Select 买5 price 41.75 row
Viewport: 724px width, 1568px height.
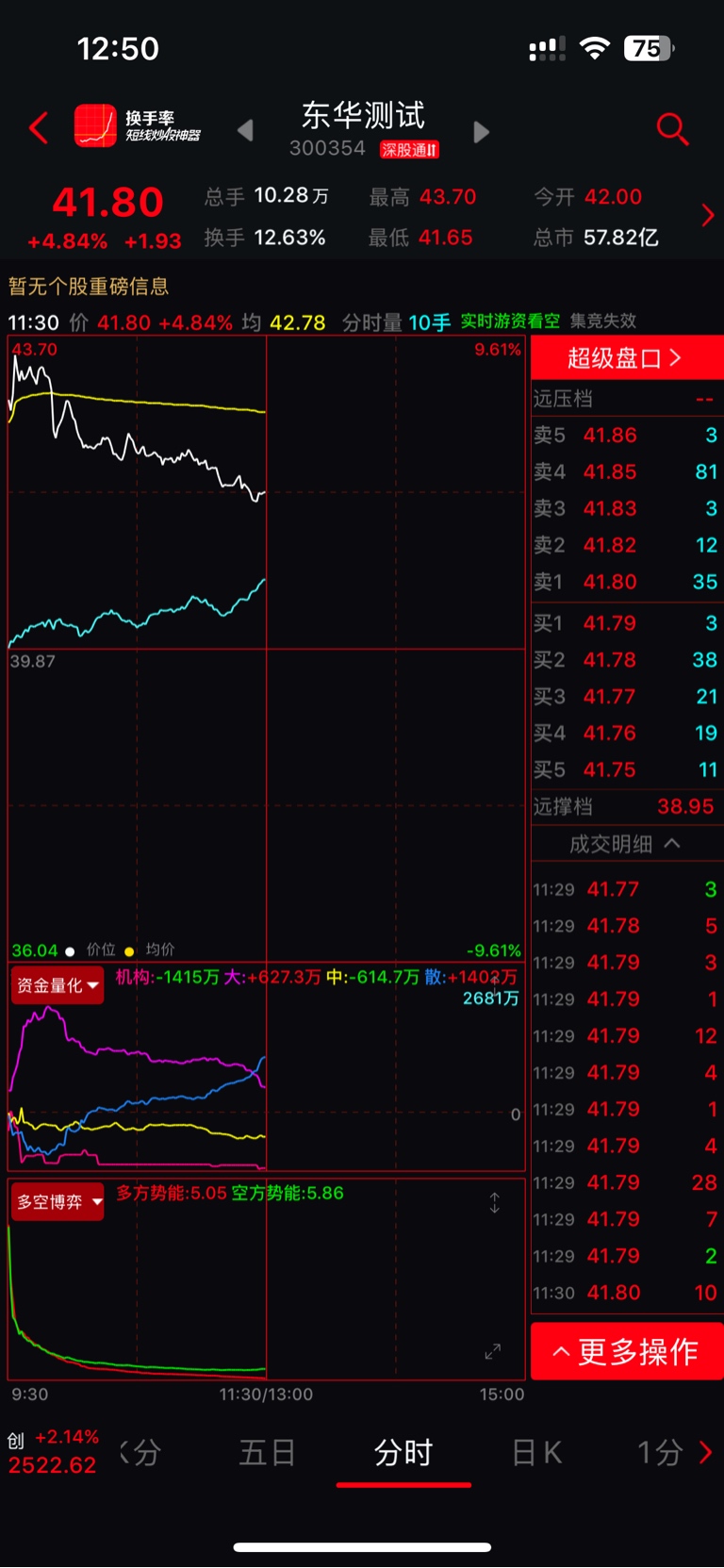point(626,769)
